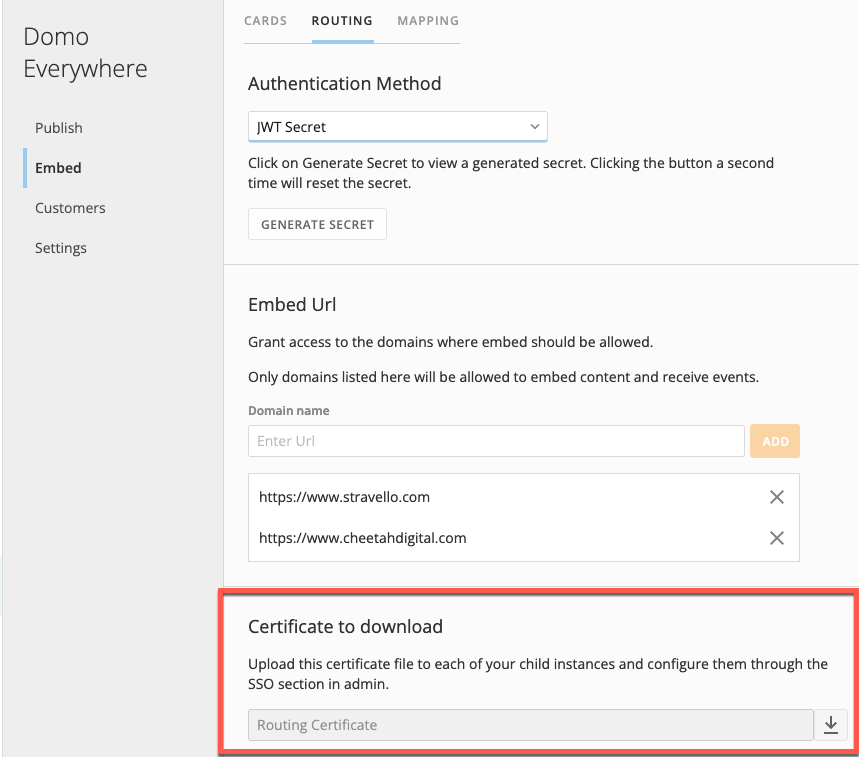Open the Authentication Method dropdown
This screenshot has width=859, height=757.
coord(397,127)
